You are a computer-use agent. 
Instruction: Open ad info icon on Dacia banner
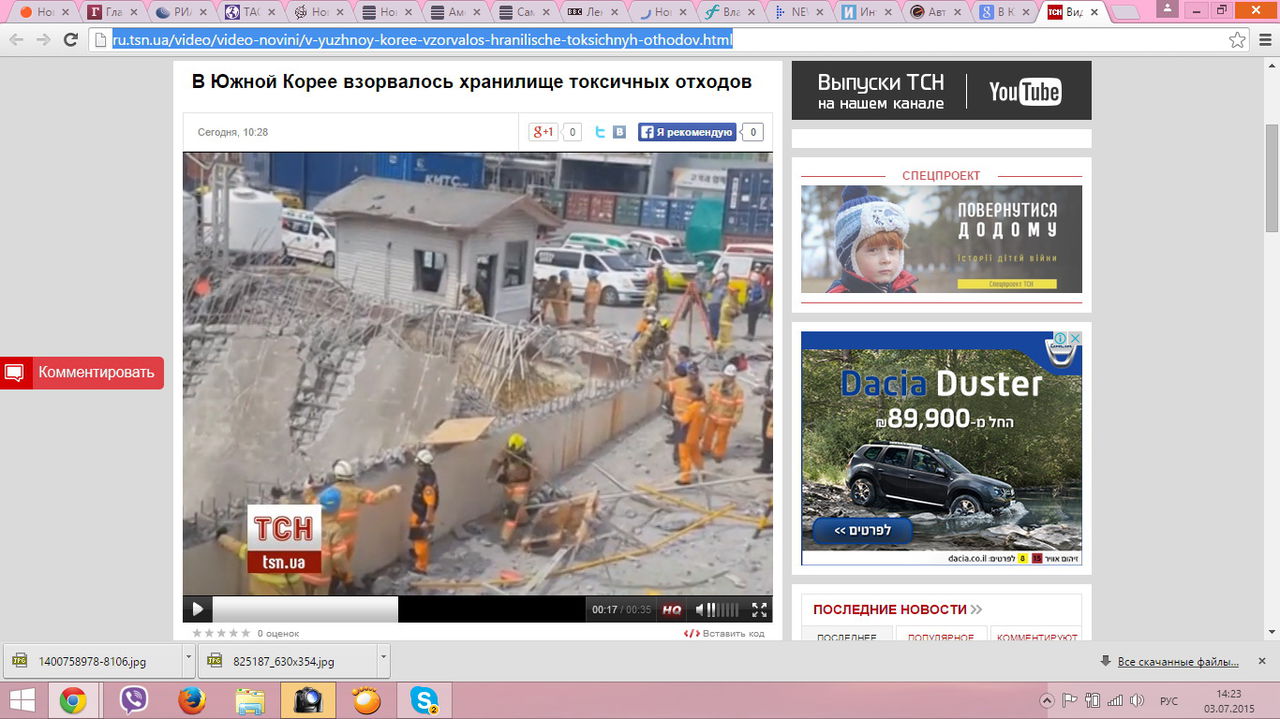click(1060, 339)
